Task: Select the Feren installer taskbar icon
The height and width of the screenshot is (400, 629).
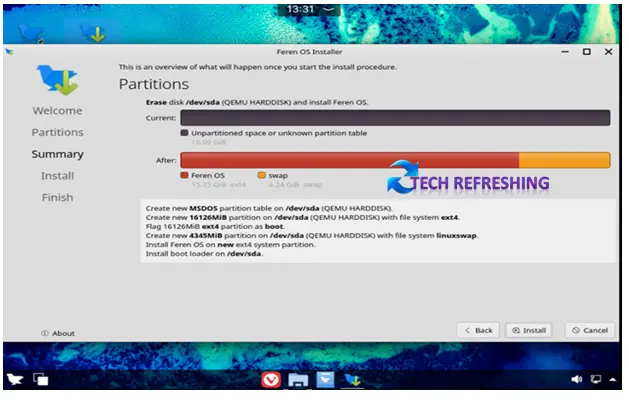Action: click(352, 380)
